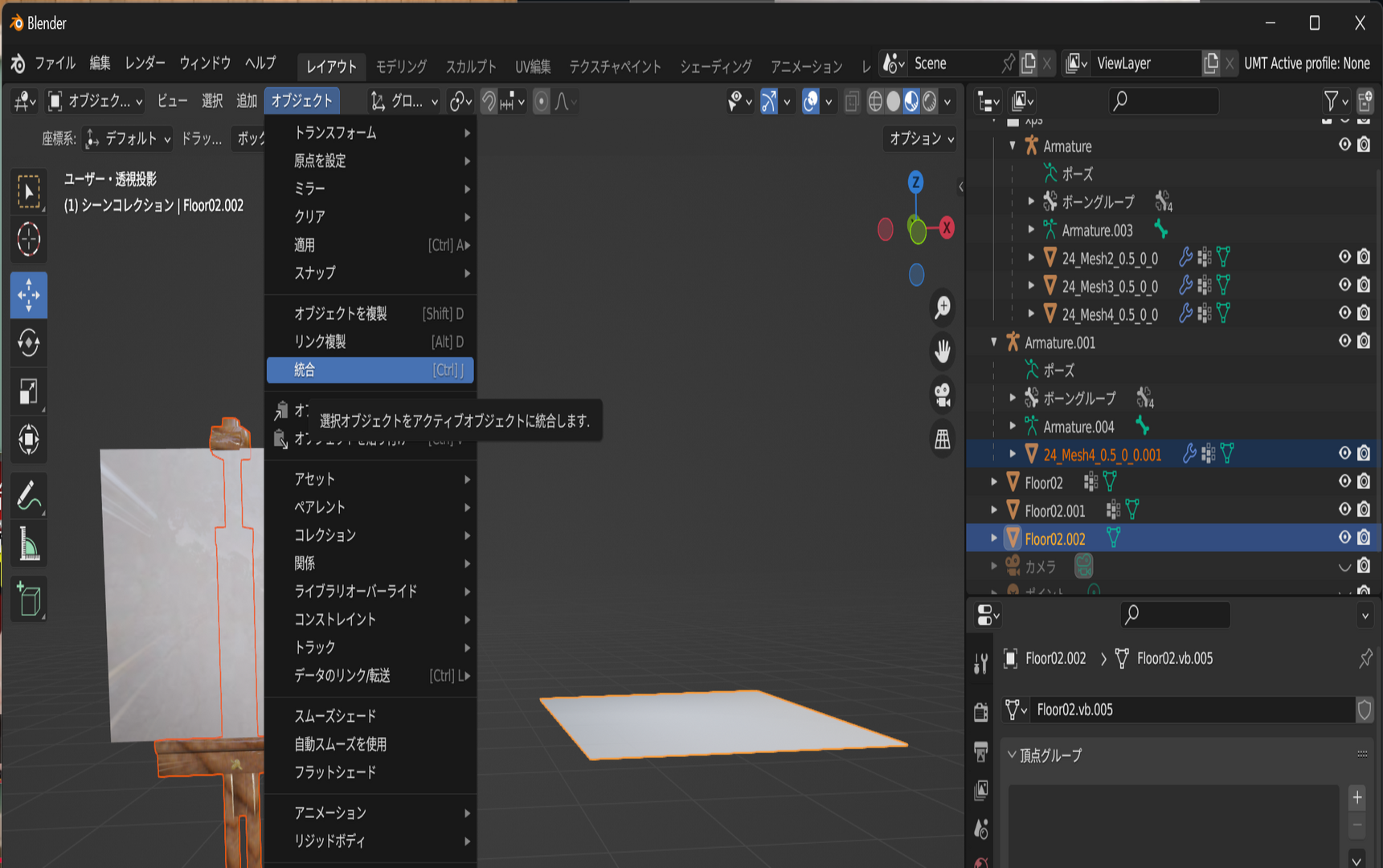Image resolution: width=1383 pixels, height=868 pixels.
Task: Hide 24_Mesh2_0.5_0_0 in viewport
Action: pos(1344,256)
